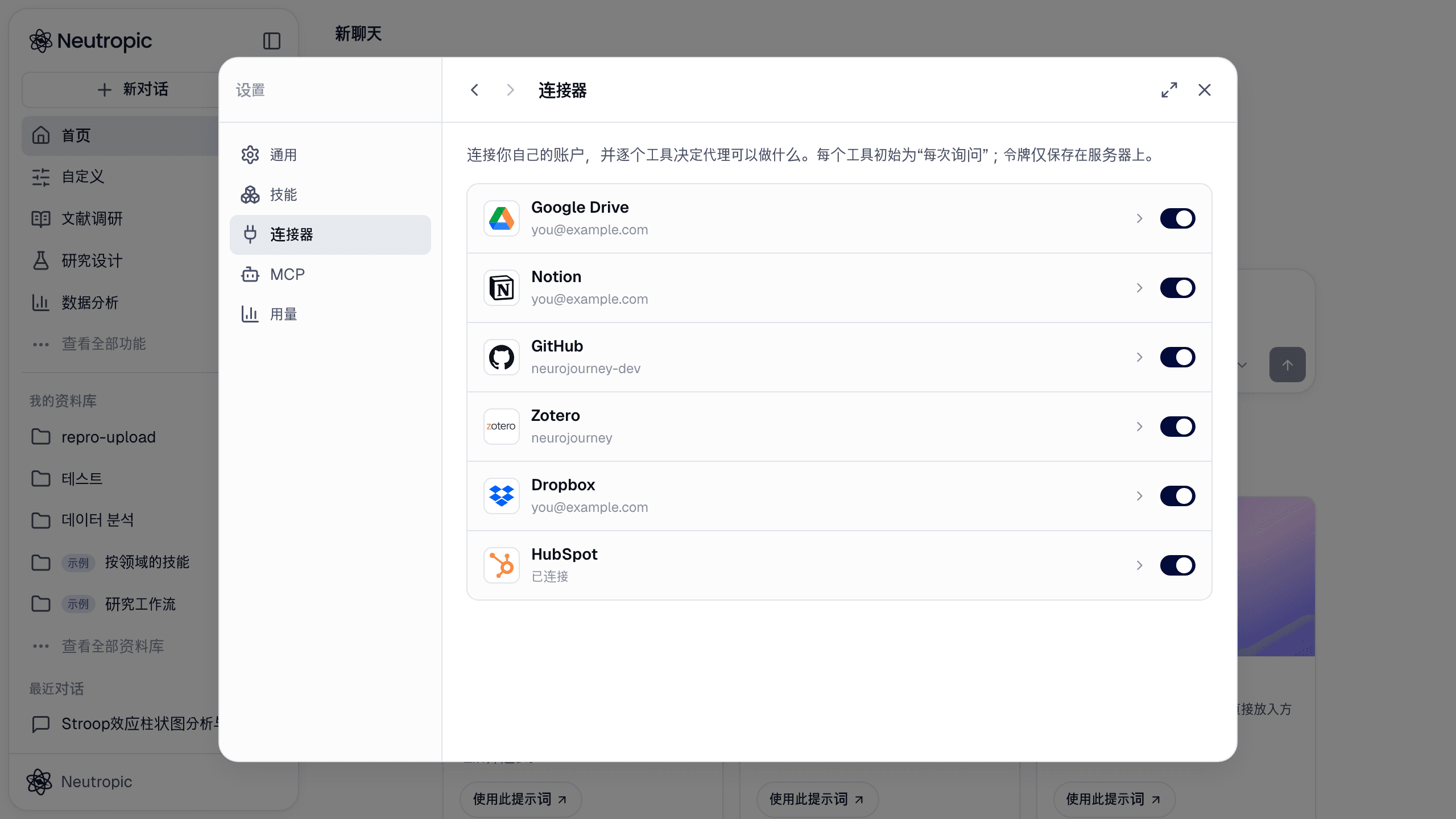Switch to the 用量 settings tab
Screen dimensions: 1456x819
pos(330,314)
